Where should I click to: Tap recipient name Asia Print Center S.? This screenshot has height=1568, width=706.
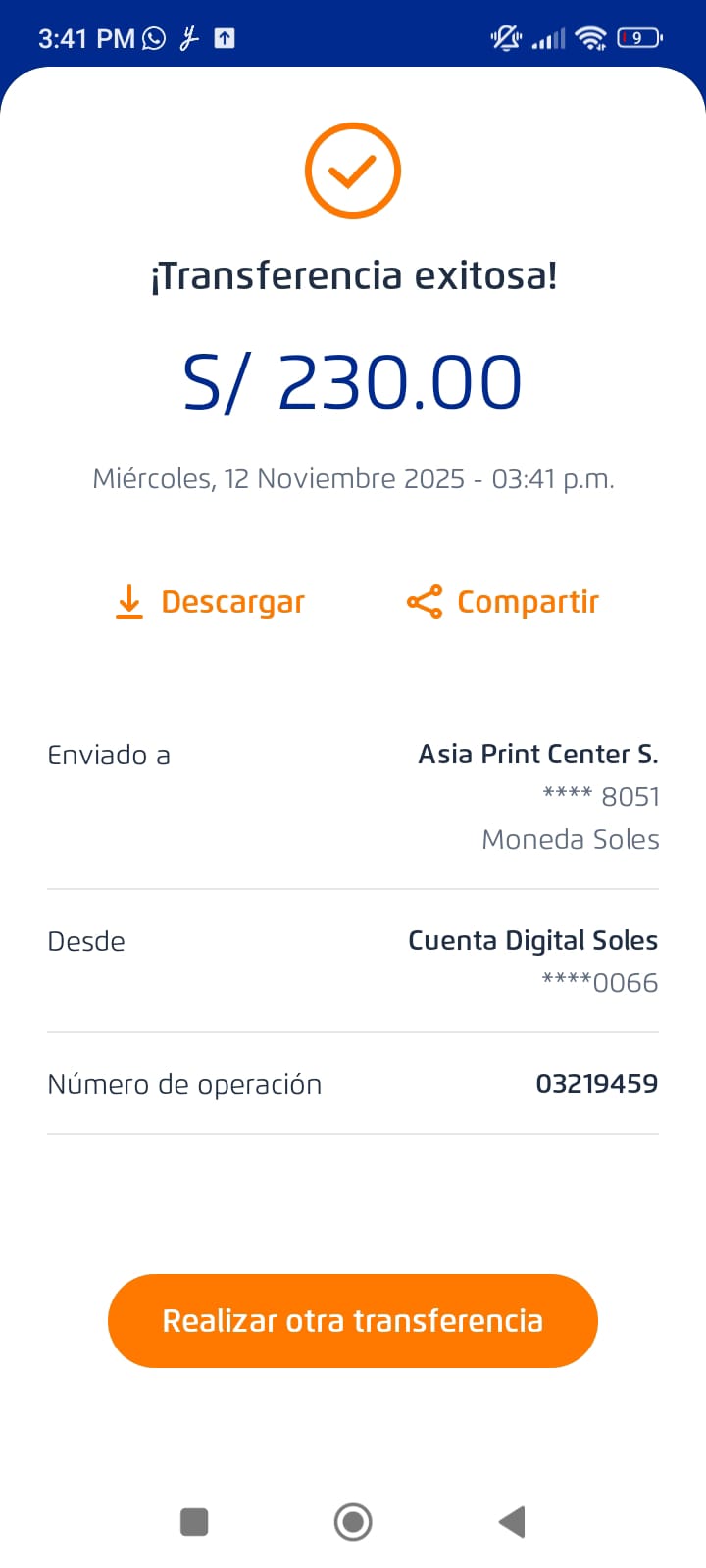537,754
